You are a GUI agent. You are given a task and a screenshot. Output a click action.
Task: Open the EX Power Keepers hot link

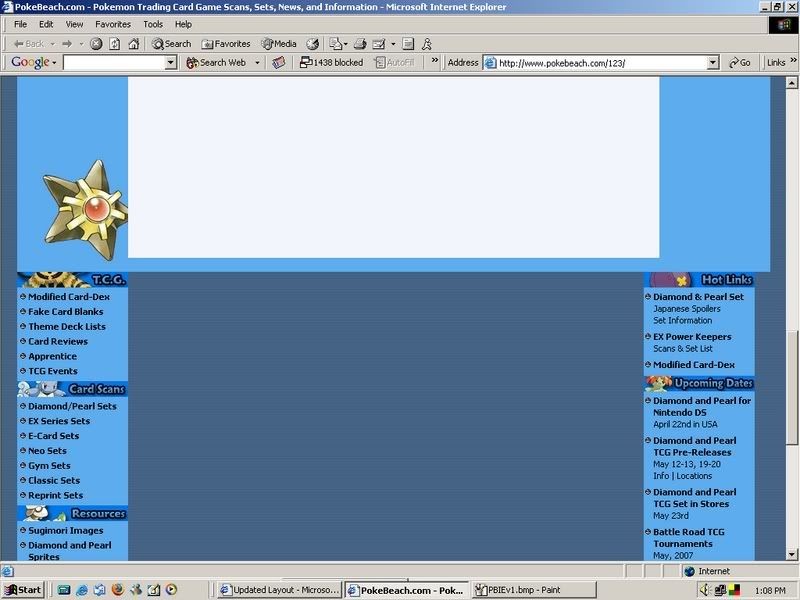692,336
